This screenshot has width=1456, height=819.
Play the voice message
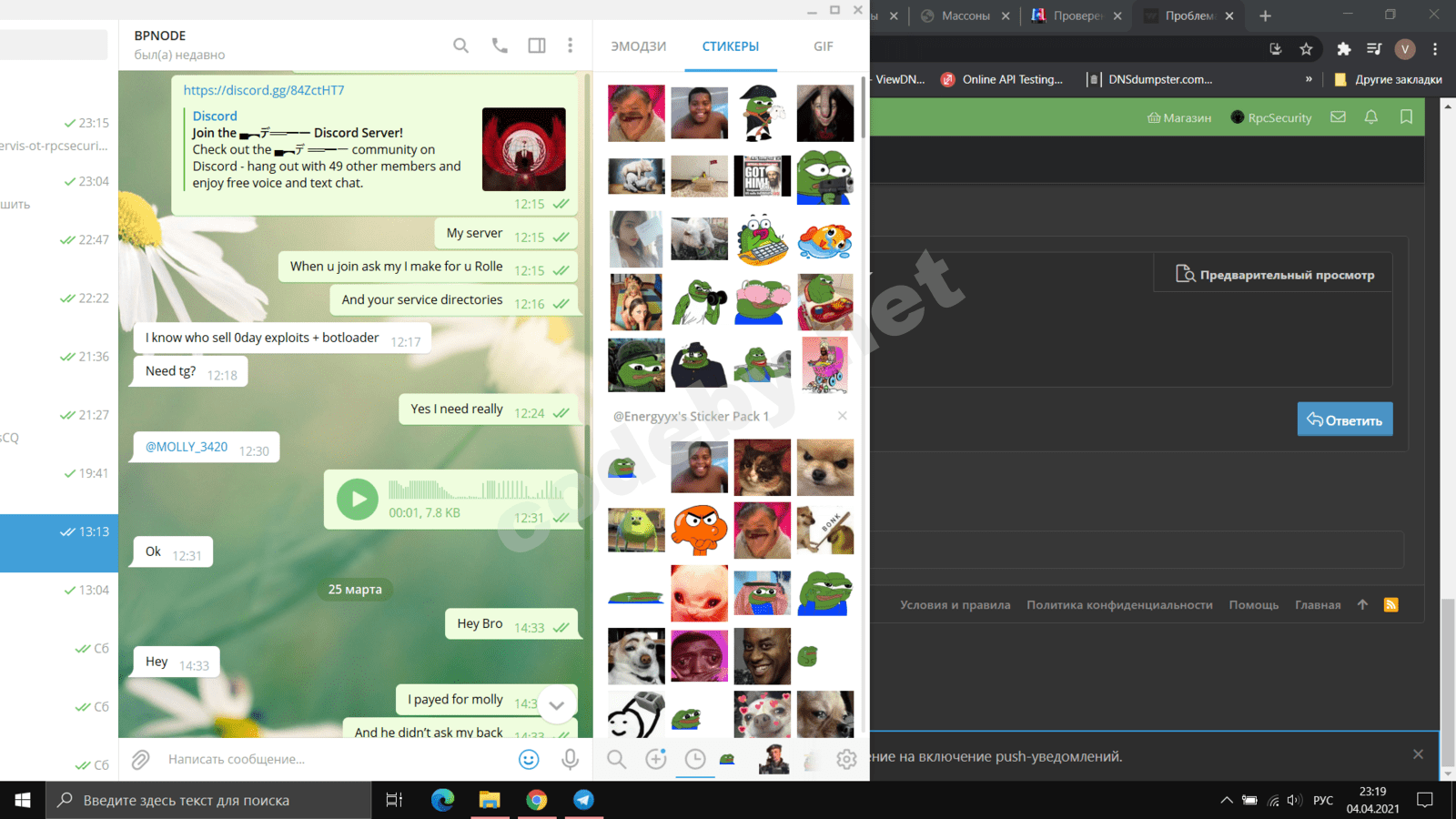point(358,499)
